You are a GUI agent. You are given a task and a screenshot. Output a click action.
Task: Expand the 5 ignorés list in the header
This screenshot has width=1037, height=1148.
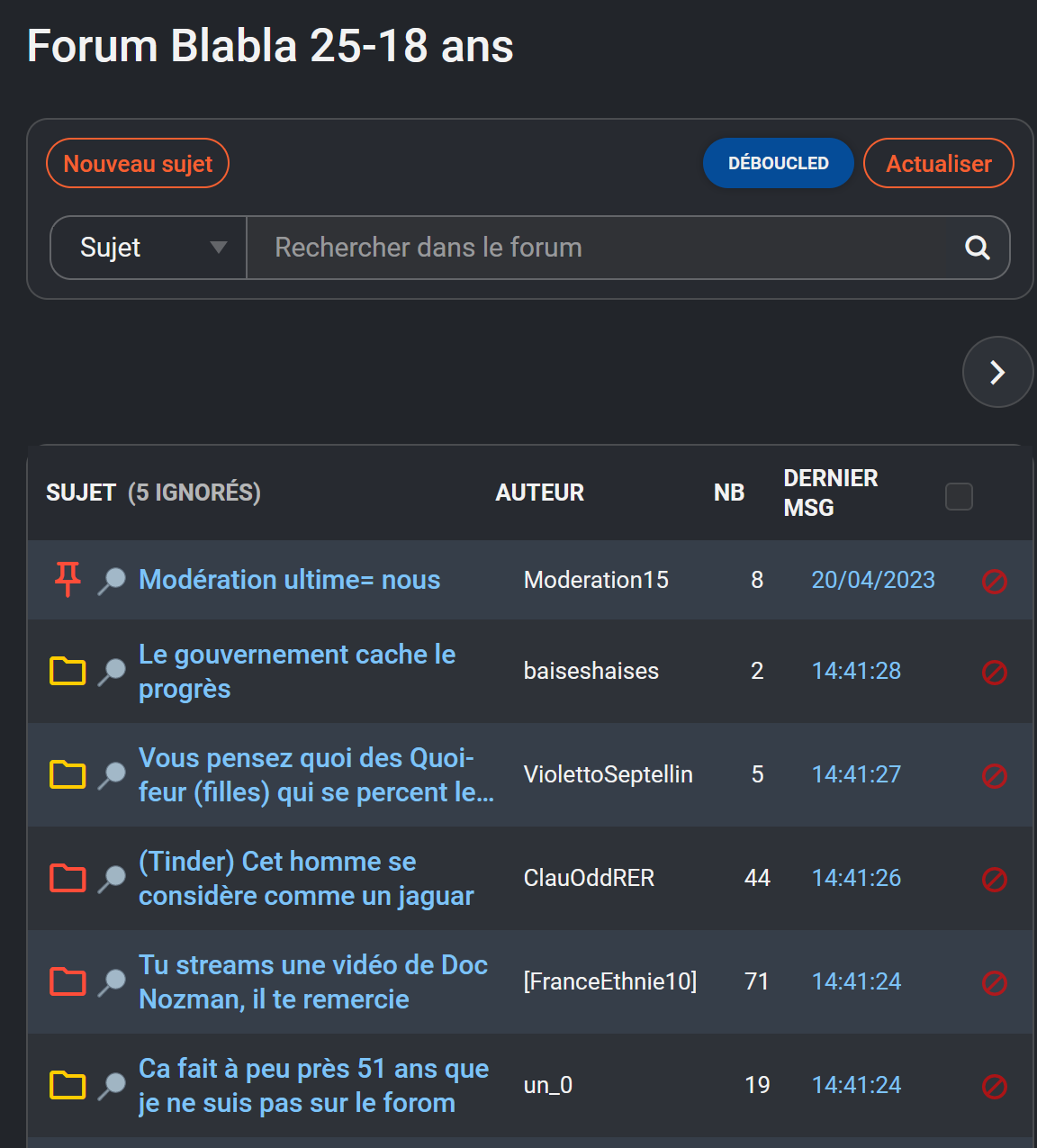click(194, 493)
